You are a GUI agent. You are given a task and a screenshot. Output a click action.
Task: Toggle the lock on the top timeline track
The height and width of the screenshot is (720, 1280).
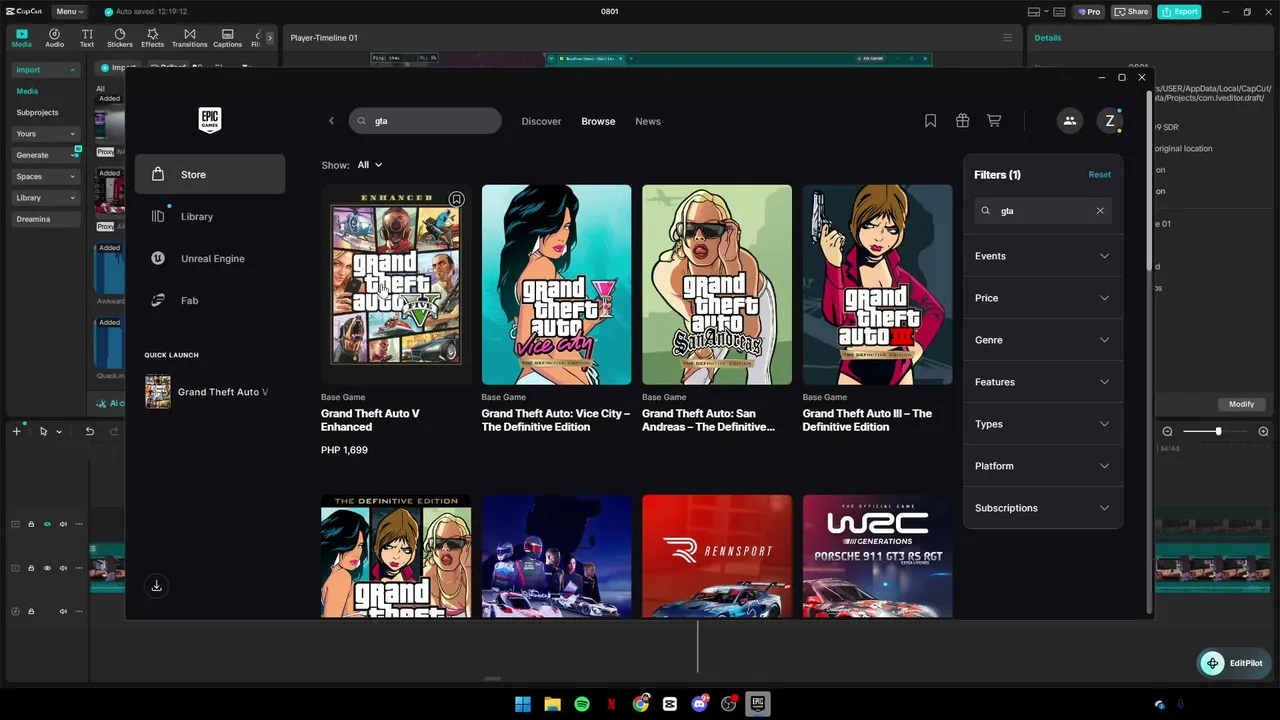[31, 524]
